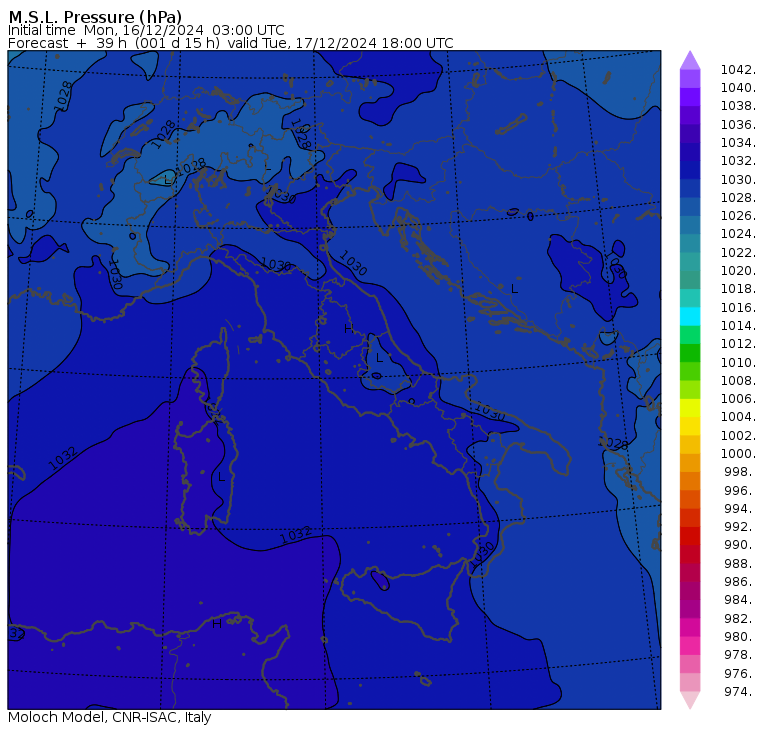Click the 1008. legend label
The height and width of the screenshot is (731, 760).
tap(738, 381)
